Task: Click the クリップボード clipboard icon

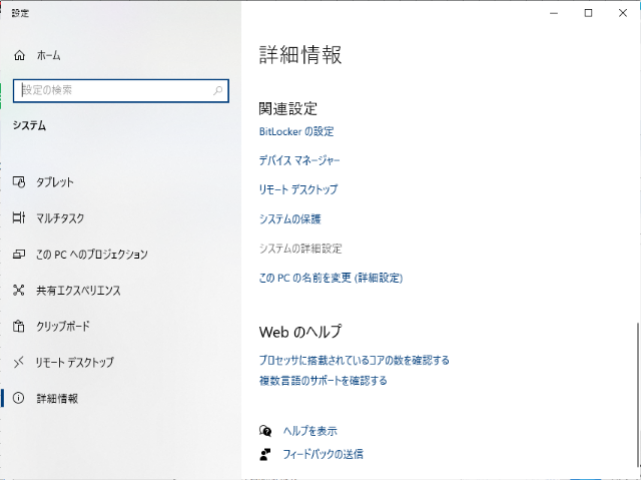Action: [x=19, y=326]
